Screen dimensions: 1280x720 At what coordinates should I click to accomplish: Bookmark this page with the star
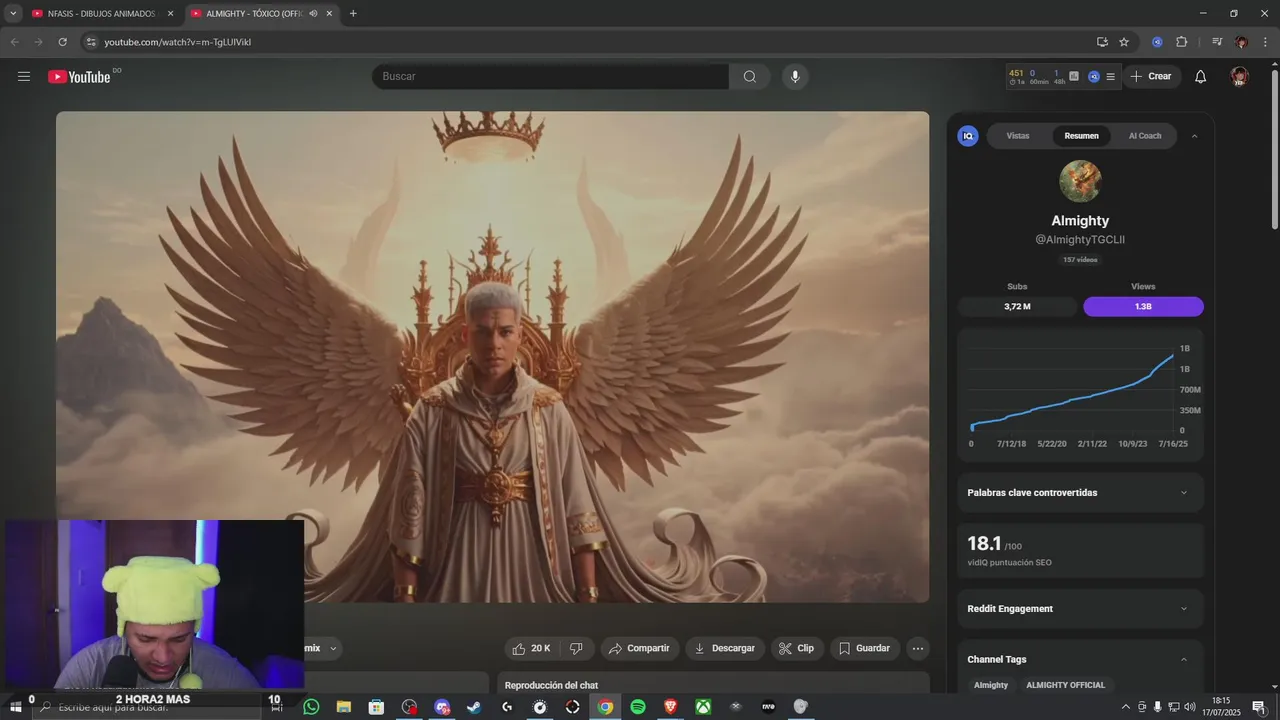1124,42
